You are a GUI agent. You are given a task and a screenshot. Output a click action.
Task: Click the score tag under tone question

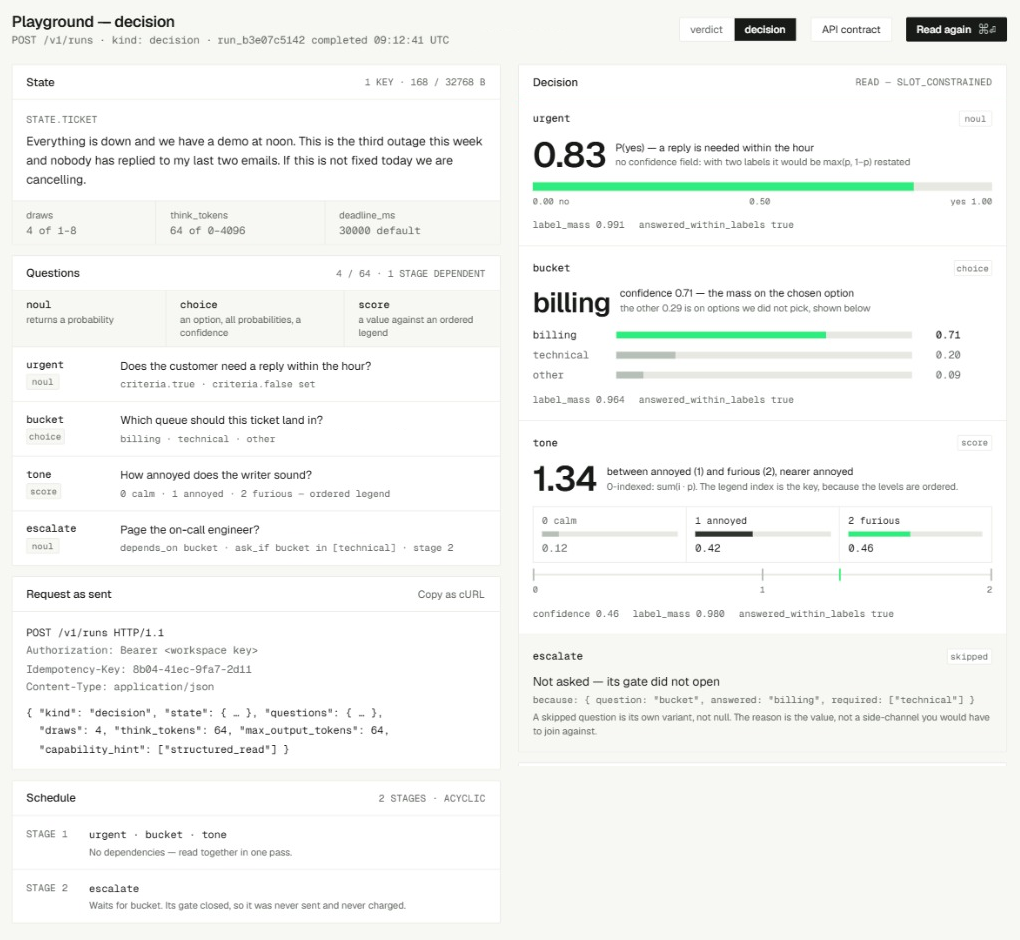[x=44, y=492]
